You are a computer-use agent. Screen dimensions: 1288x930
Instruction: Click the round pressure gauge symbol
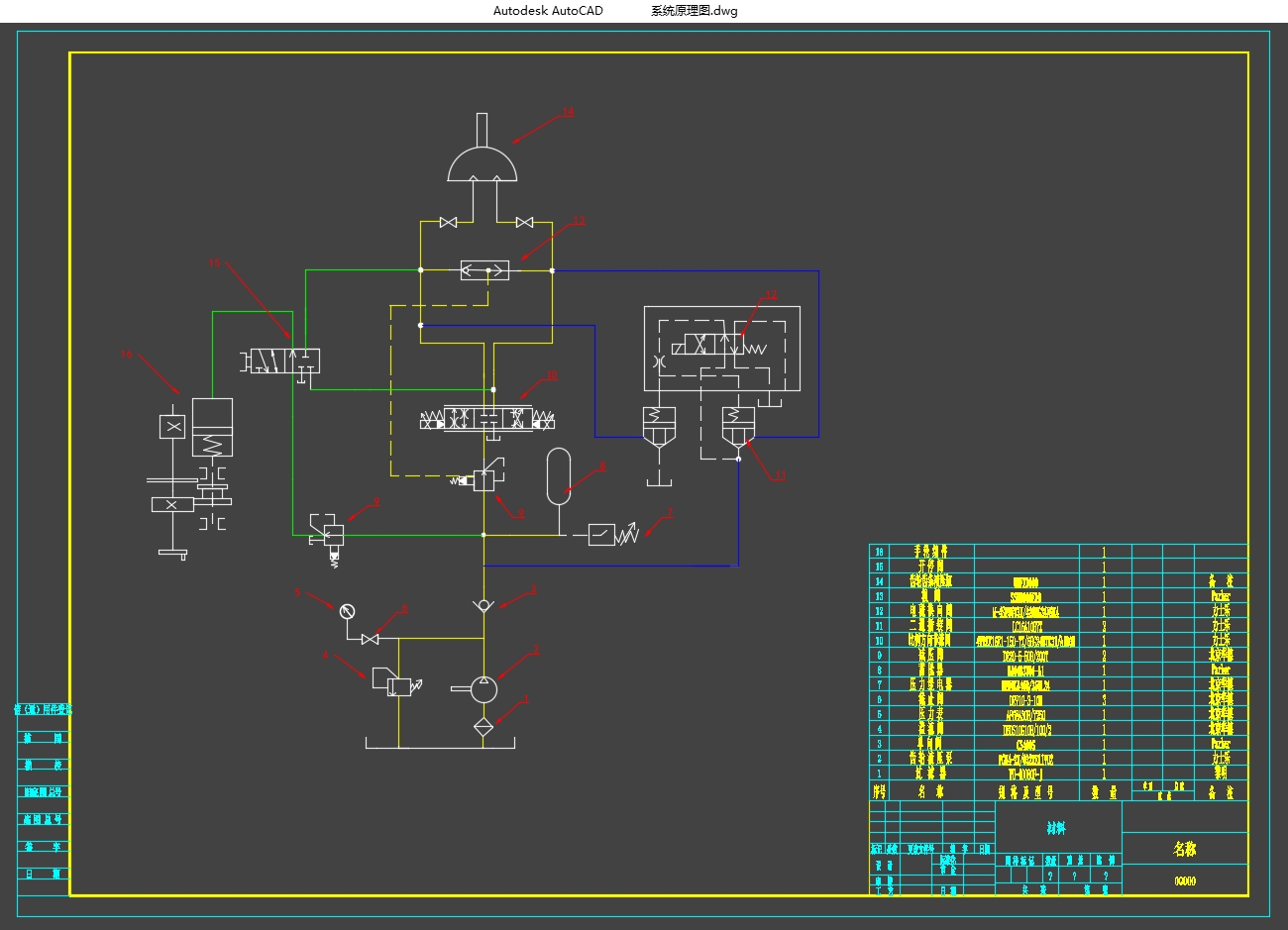point(347,611)
